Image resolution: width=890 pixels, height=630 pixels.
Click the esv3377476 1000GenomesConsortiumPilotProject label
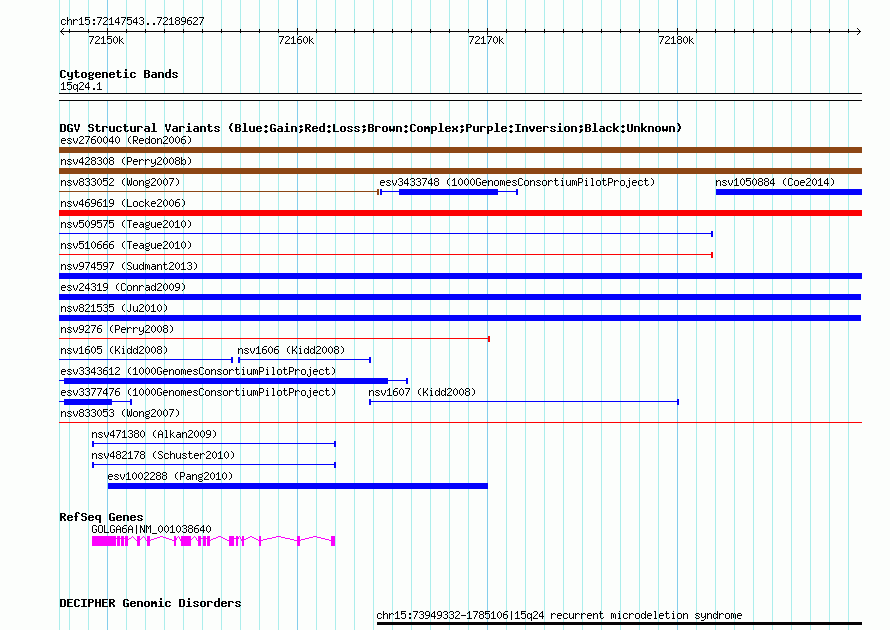coord(198,392)
